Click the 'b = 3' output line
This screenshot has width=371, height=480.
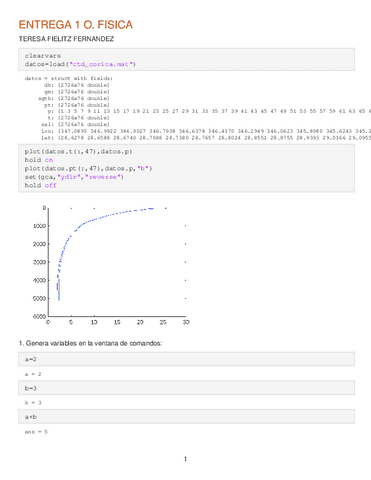33,403
